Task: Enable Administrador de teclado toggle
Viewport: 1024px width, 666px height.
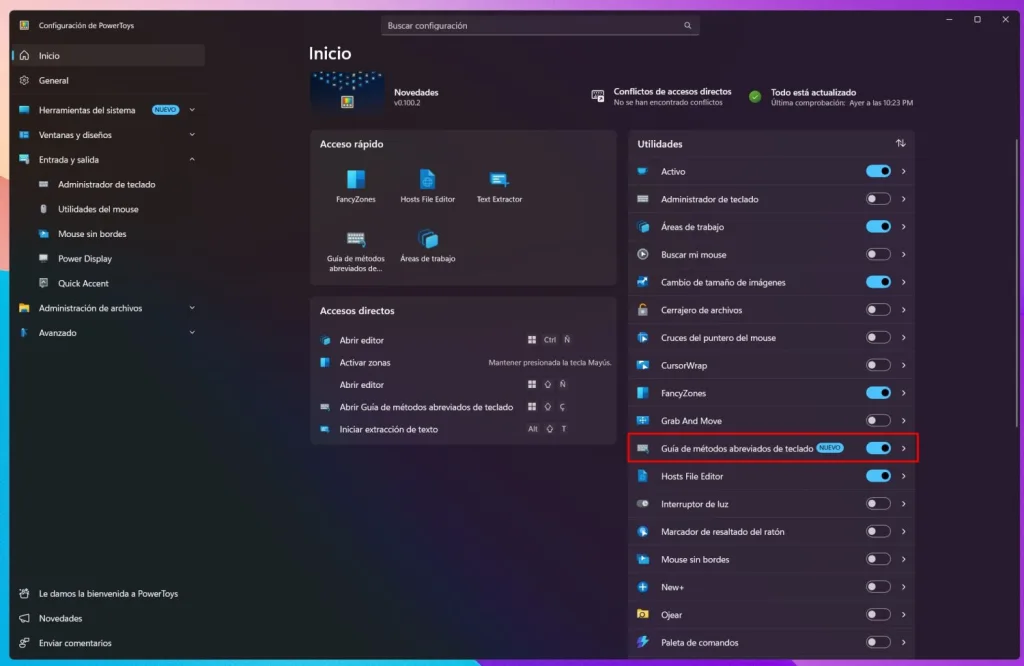Action: (878, 198)
